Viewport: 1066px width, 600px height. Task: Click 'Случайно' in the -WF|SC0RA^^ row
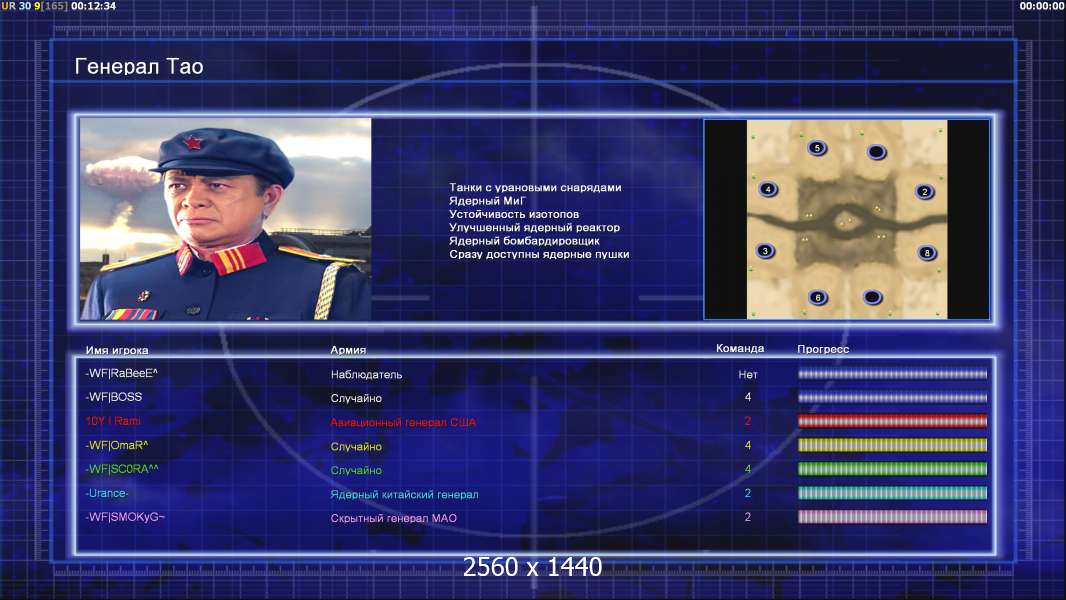click(x=356, y=470)
